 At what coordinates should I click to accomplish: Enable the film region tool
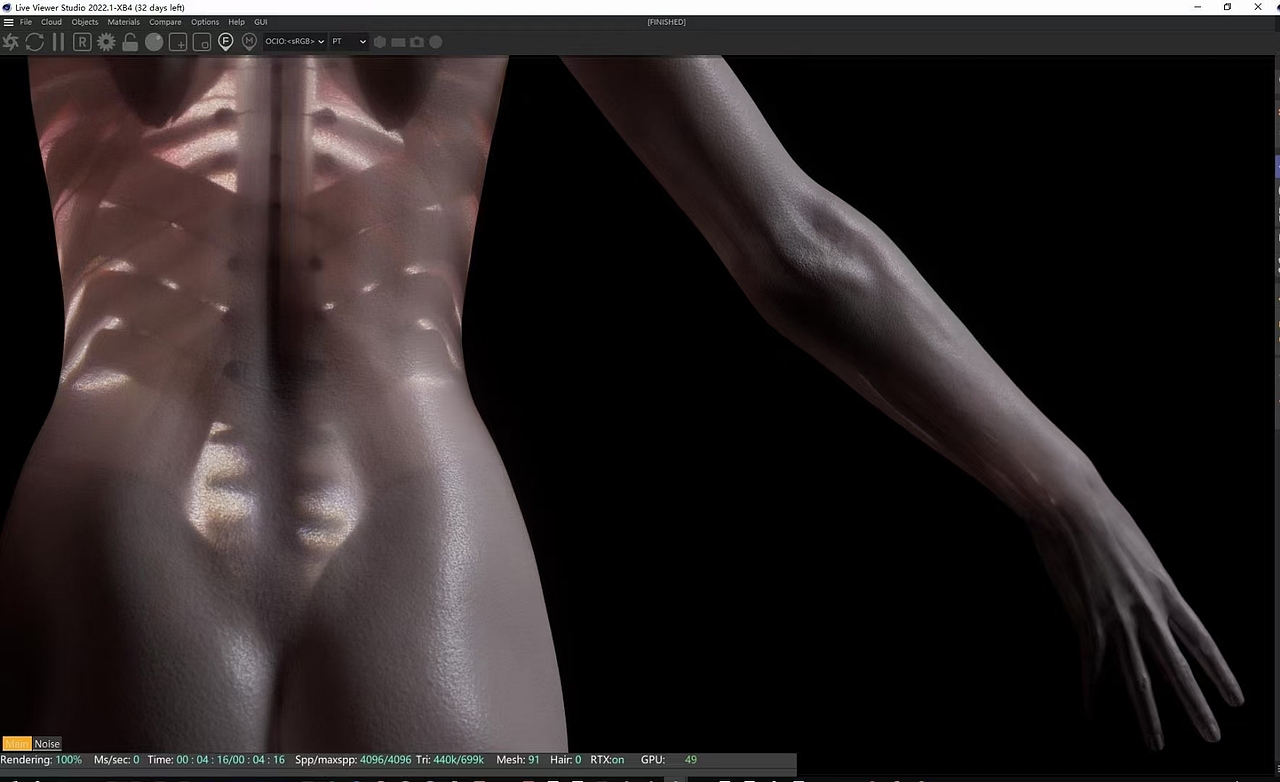tap(202, 42)
